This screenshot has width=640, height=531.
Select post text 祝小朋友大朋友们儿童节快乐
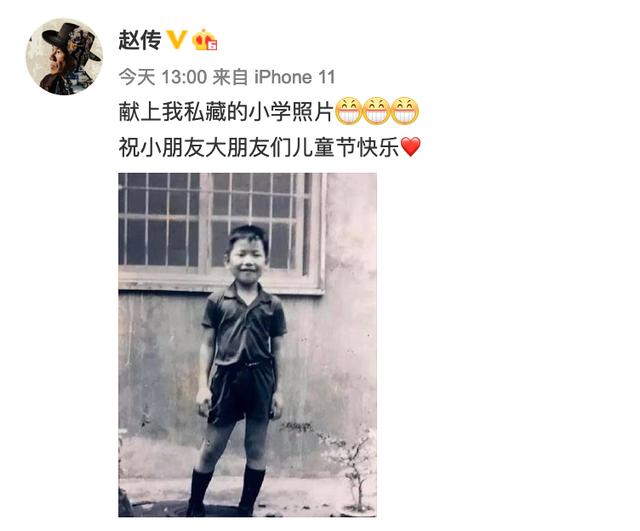click(x=259, y=147)
